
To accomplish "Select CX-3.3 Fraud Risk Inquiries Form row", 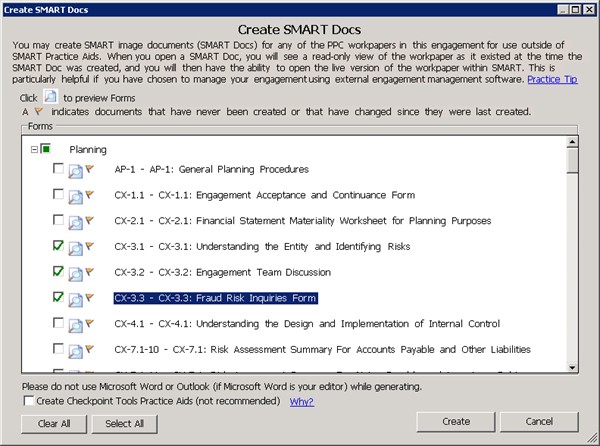I will 215,298.
